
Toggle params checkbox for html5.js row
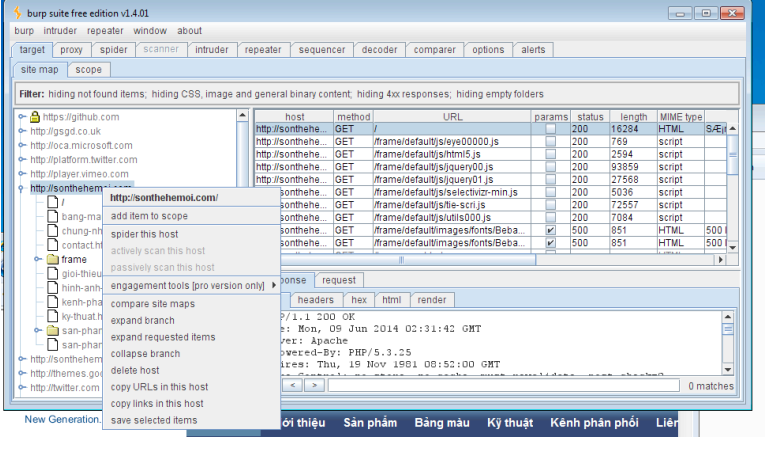pos(551,154)
